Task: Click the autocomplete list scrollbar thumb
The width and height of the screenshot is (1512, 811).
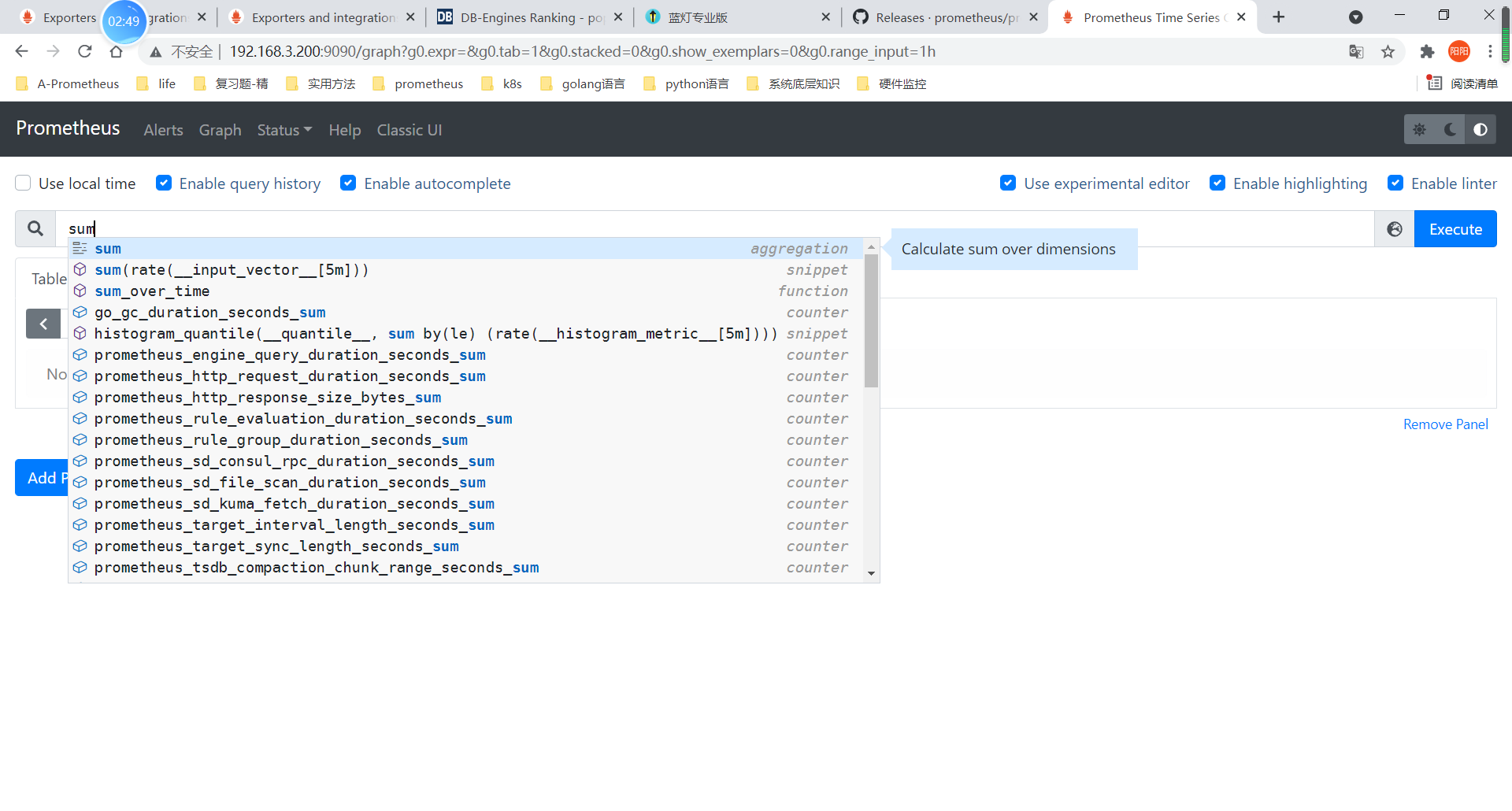Action: 871,321
